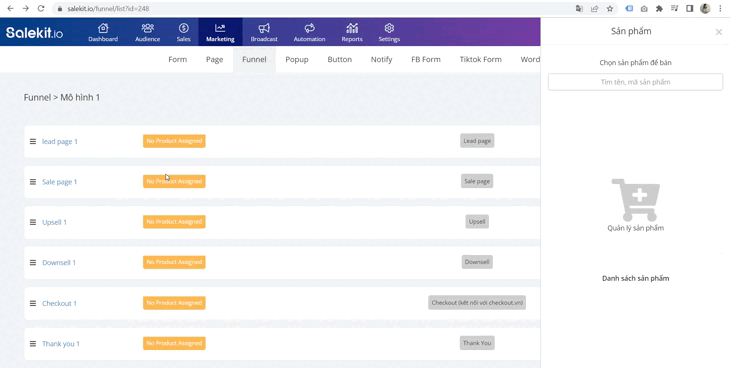Image resolution: width=730 pixels, height=368 pixels.
Task: Close the Sản phẩm side panel
Action: [719, 32]
